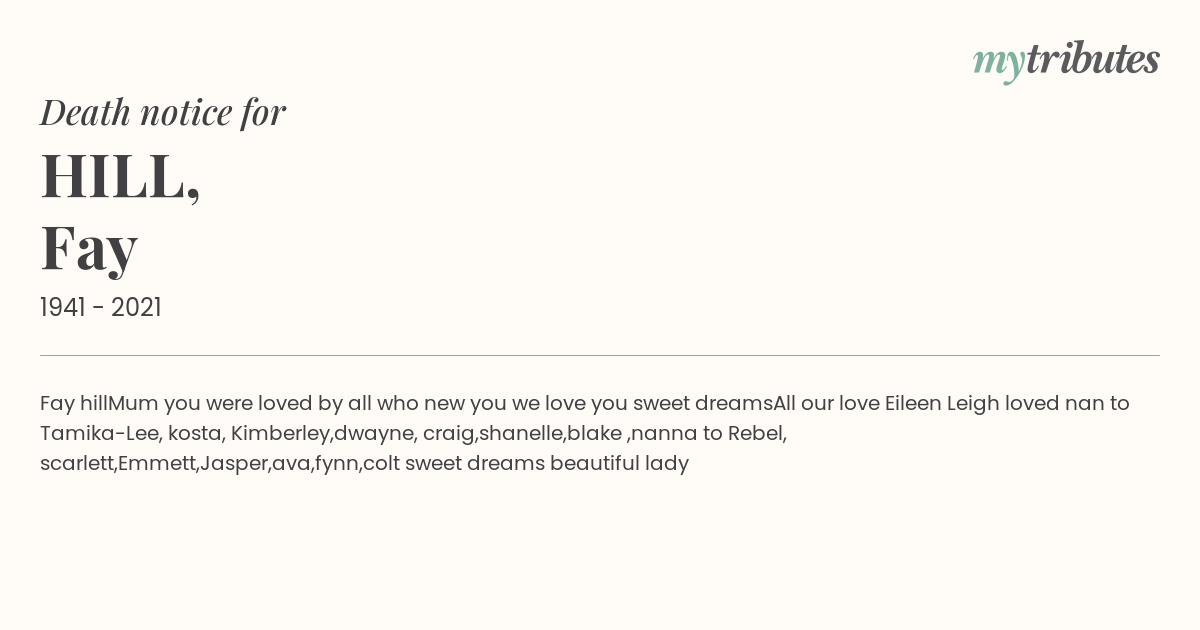Click 'sweet dreams beautiful lady' at the end
Screen dimensions: 1200x630
pos(547,463)
